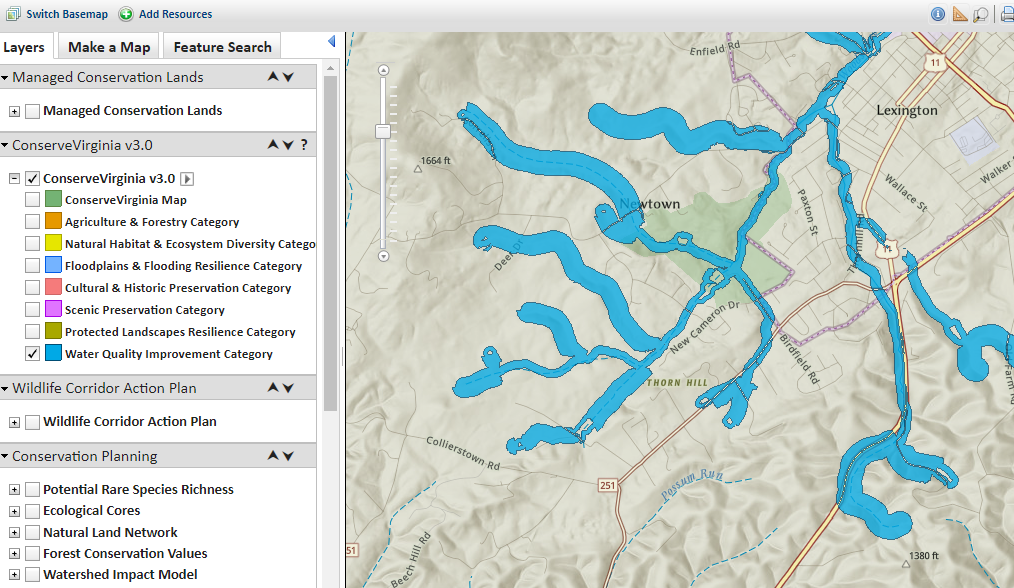Open the Print tool
The height and width of the screenshot is (588, 1014).
pyautogui.click(x=1008, y=14)
